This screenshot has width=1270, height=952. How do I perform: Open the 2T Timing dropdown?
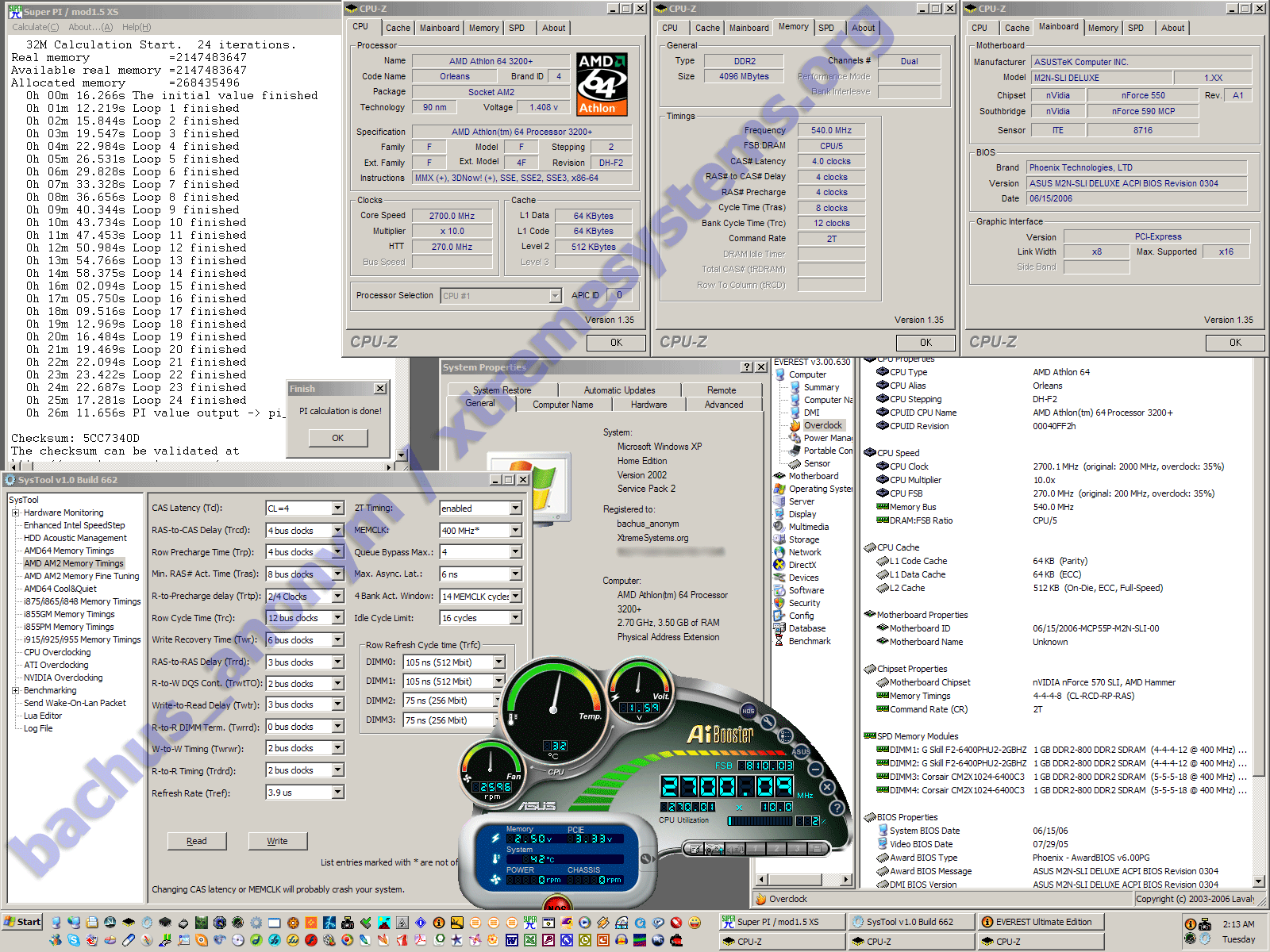(x=515, y=509)
